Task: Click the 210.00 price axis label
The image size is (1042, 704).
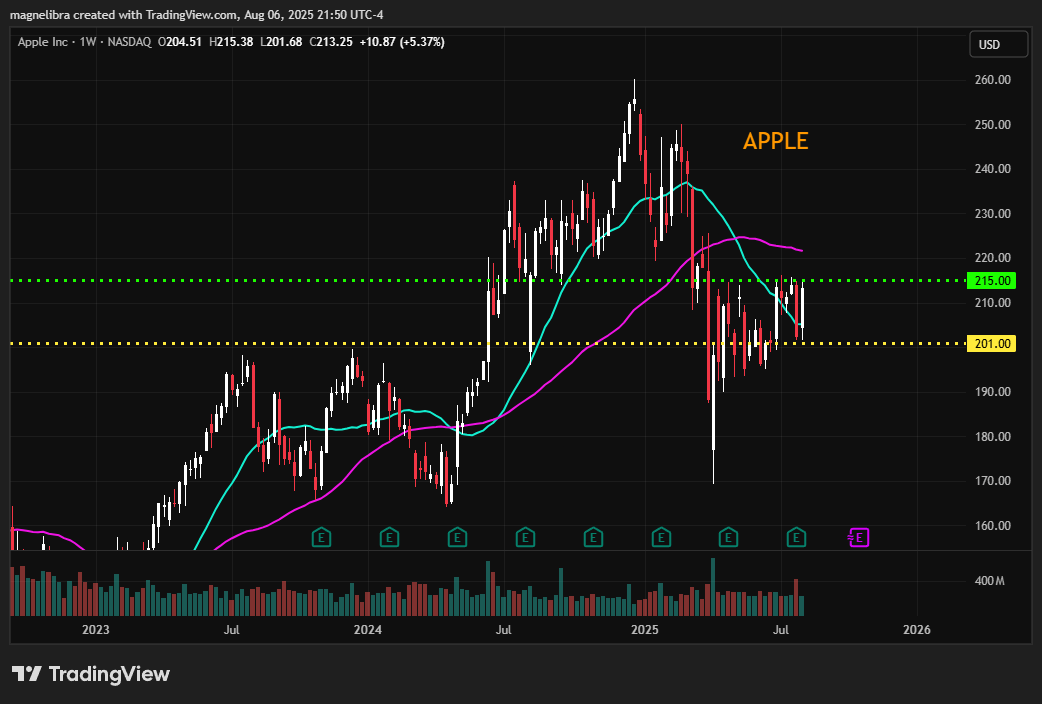Action: (993, 302)
